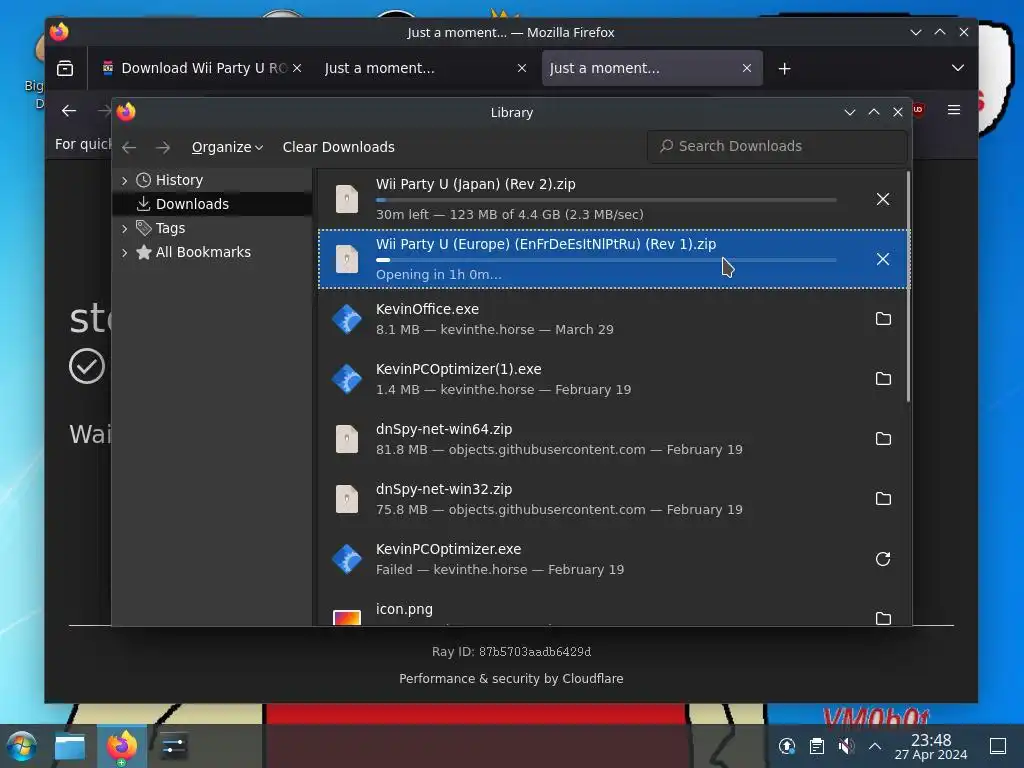Open the list all tabs dropdown
This screenshot has width=1024, height=768.
click(x=957, y=68)
